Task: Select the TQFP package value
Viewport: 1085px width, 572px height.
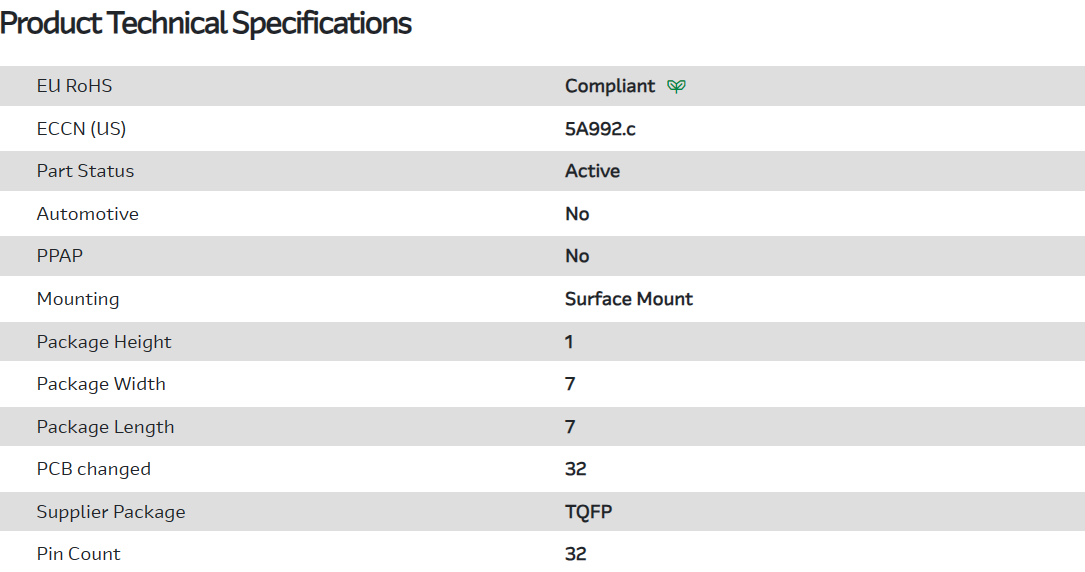Action: pyautogui.click(x=588, y=512)
